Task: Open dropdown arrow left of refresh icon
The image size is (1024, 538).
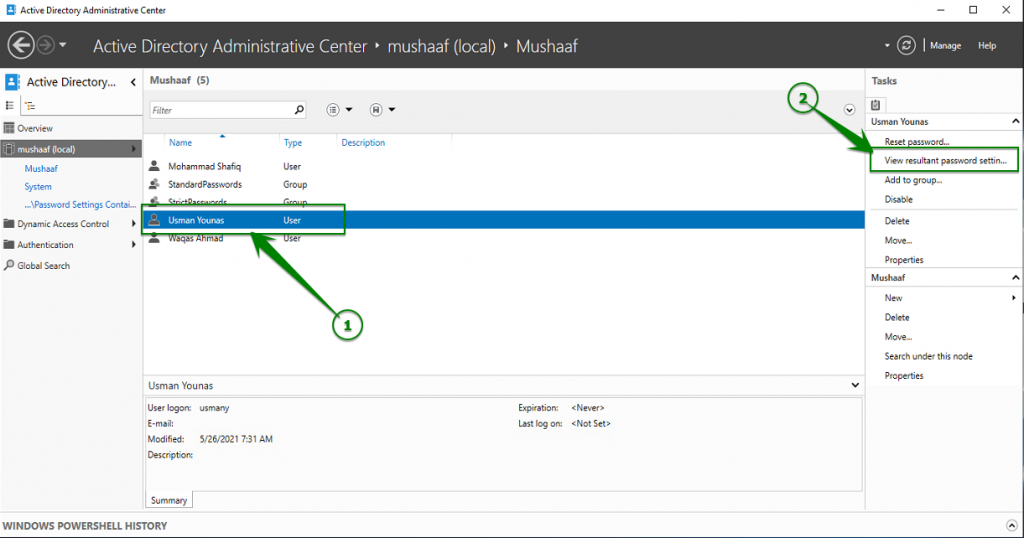Action: pyautogui.click(x=887, y=46)
